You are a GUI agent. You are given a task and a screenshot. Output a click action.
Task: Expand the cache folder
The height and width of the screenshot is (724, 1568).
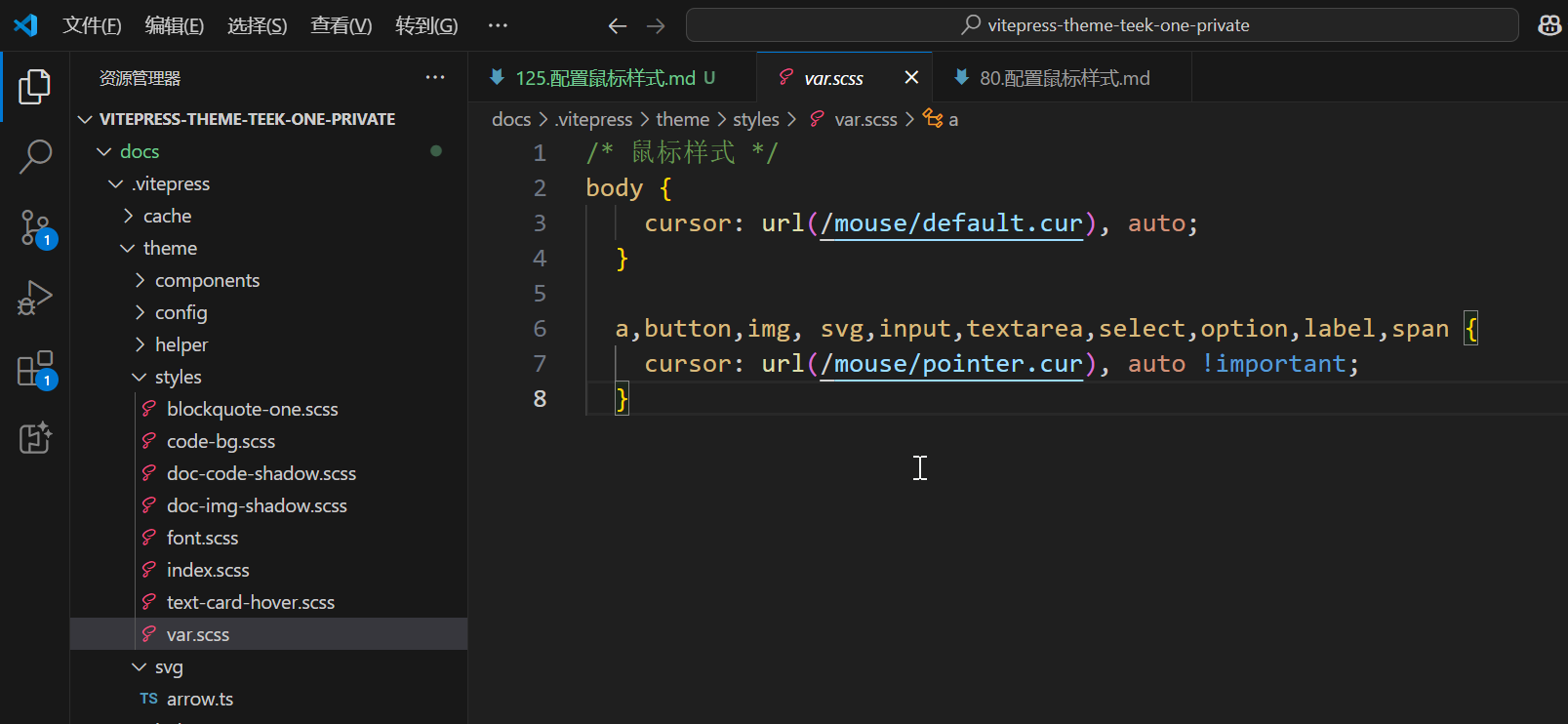click(268, 216)
